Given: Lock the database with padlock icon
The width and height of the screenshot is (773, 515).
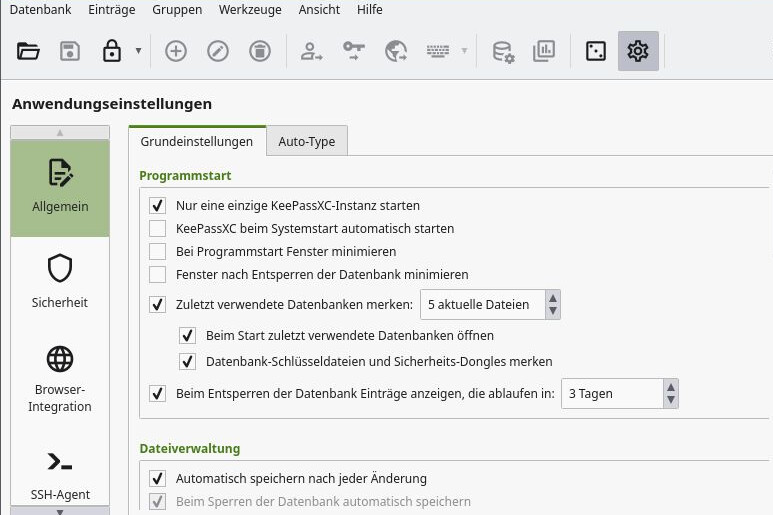Looking at the screenshot, I should point(112,51).
